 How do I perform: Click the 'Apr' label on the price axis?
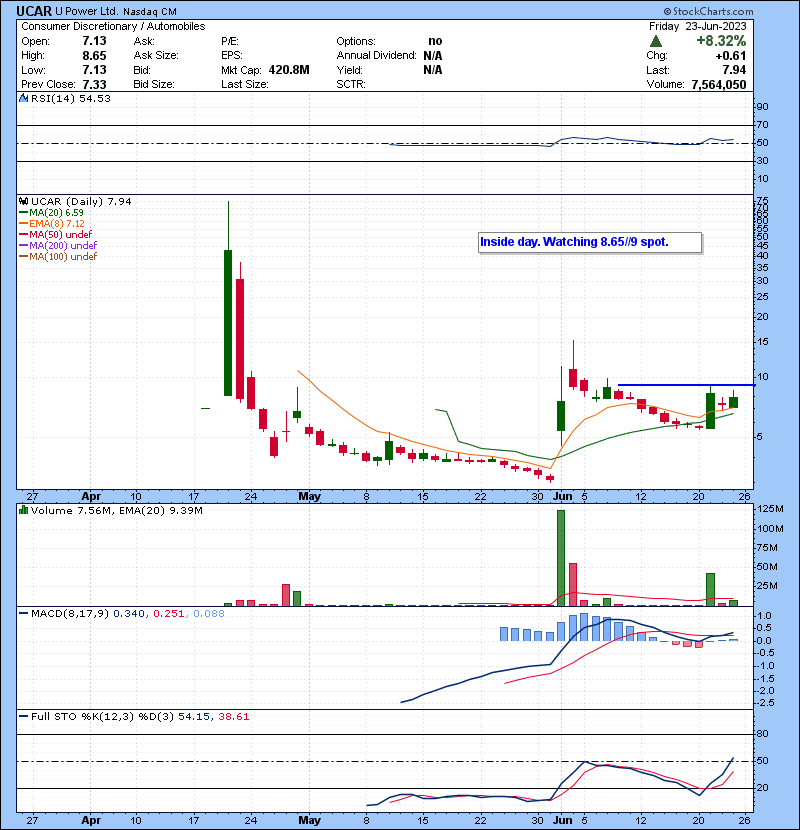[91, 496]
